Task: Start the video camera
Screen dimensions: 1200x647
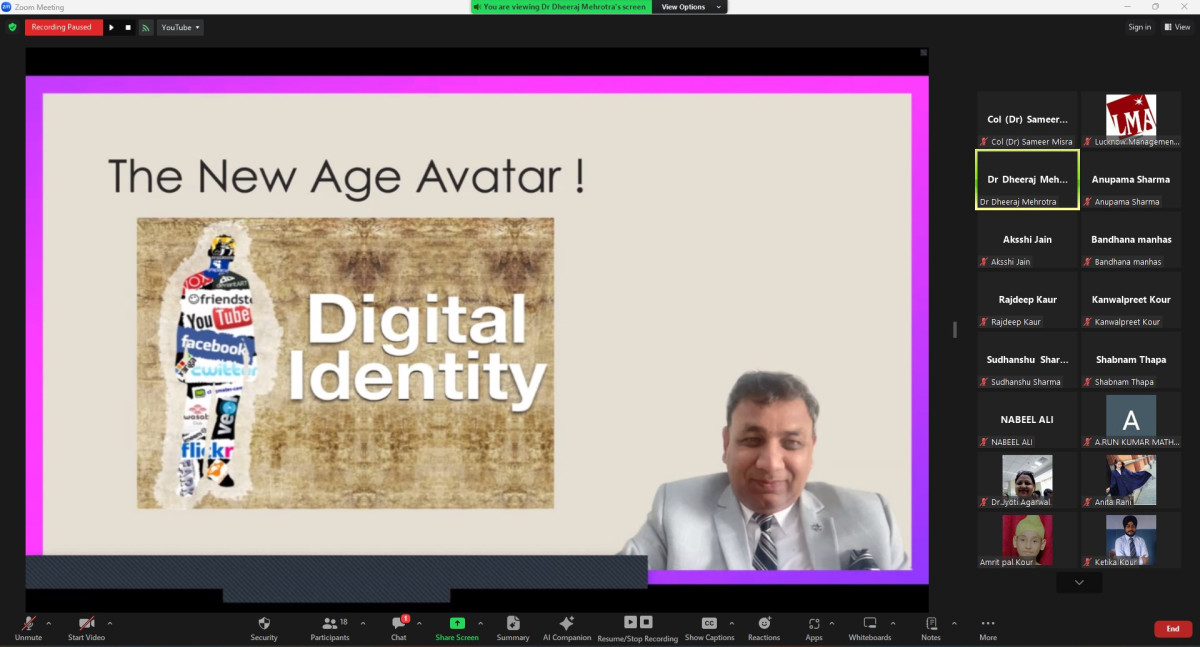Action: (86, 628)
